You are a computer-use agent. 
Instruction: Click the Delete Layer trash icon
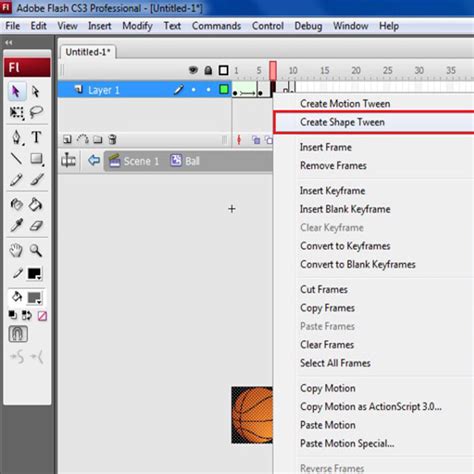pyautogui.click(x=113, y=139)
